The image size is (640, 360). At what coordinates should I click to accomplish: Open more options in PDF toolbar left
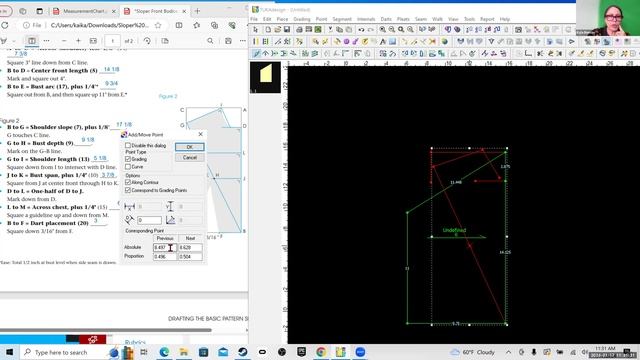click(47, 41)
